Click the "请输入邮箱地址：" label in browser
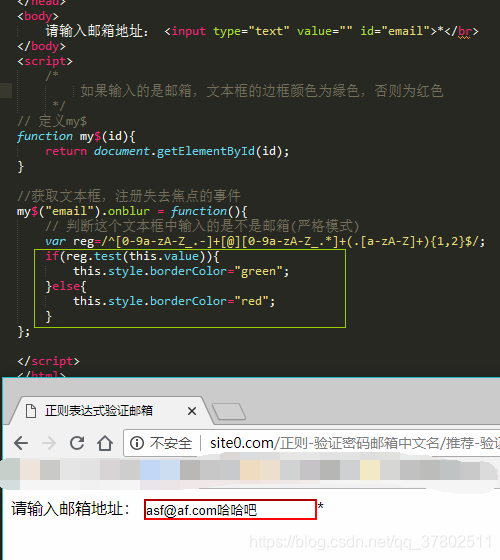Viewport: 500px width, 560px height. [x=71, y=509]
